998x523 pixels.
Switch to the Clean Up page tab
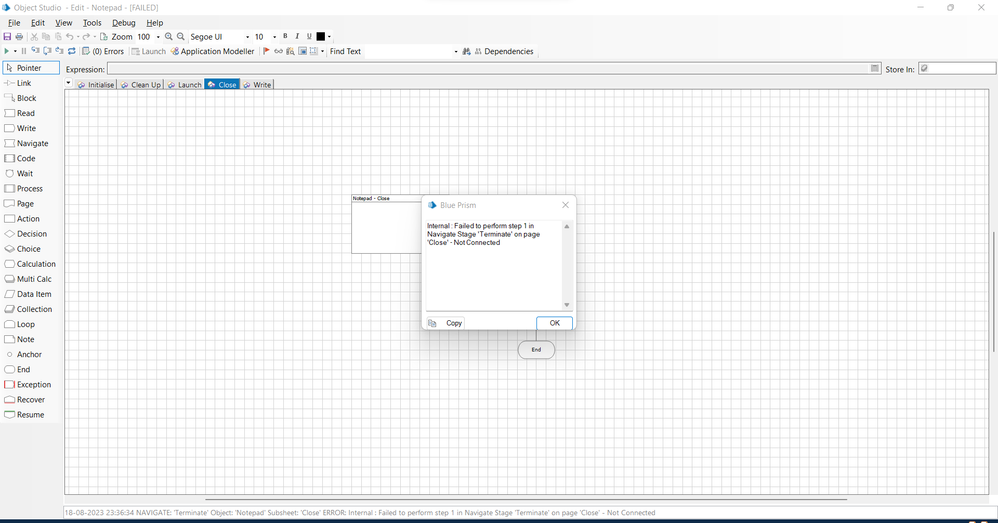(x=141, y=85)
